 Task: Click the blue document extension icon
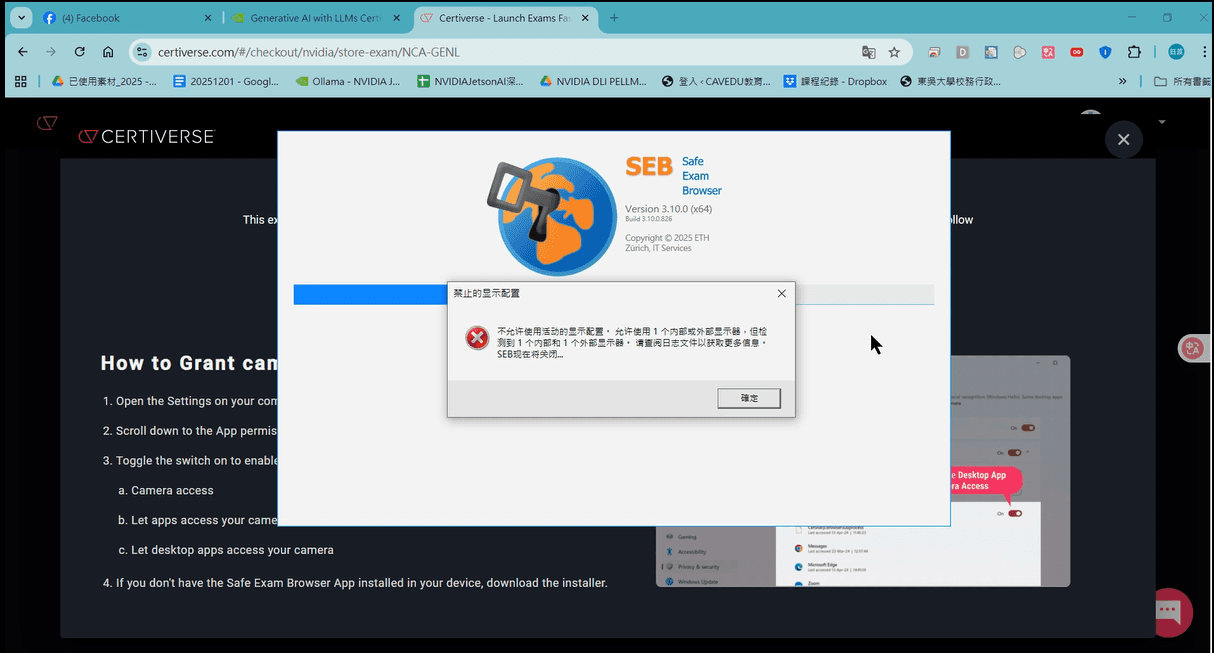pos(991,52)
